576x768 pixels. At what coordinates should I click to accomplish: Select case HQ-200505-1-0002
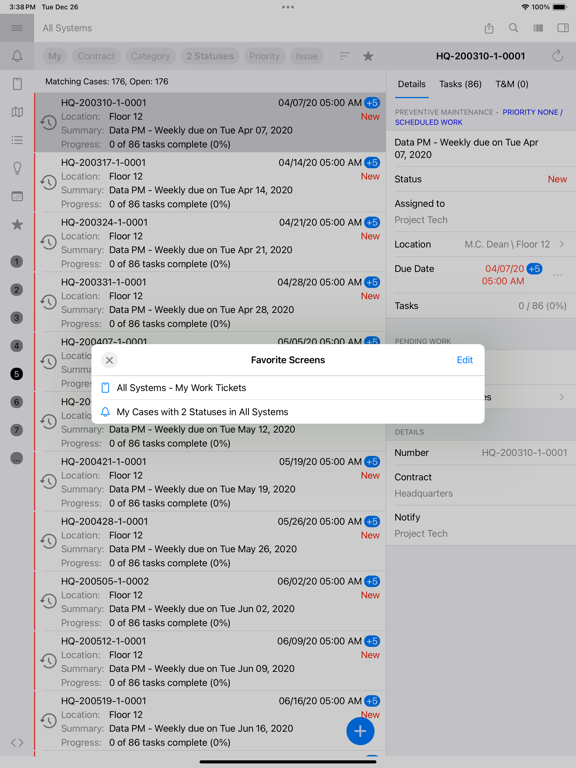click(x=210, y=601)
